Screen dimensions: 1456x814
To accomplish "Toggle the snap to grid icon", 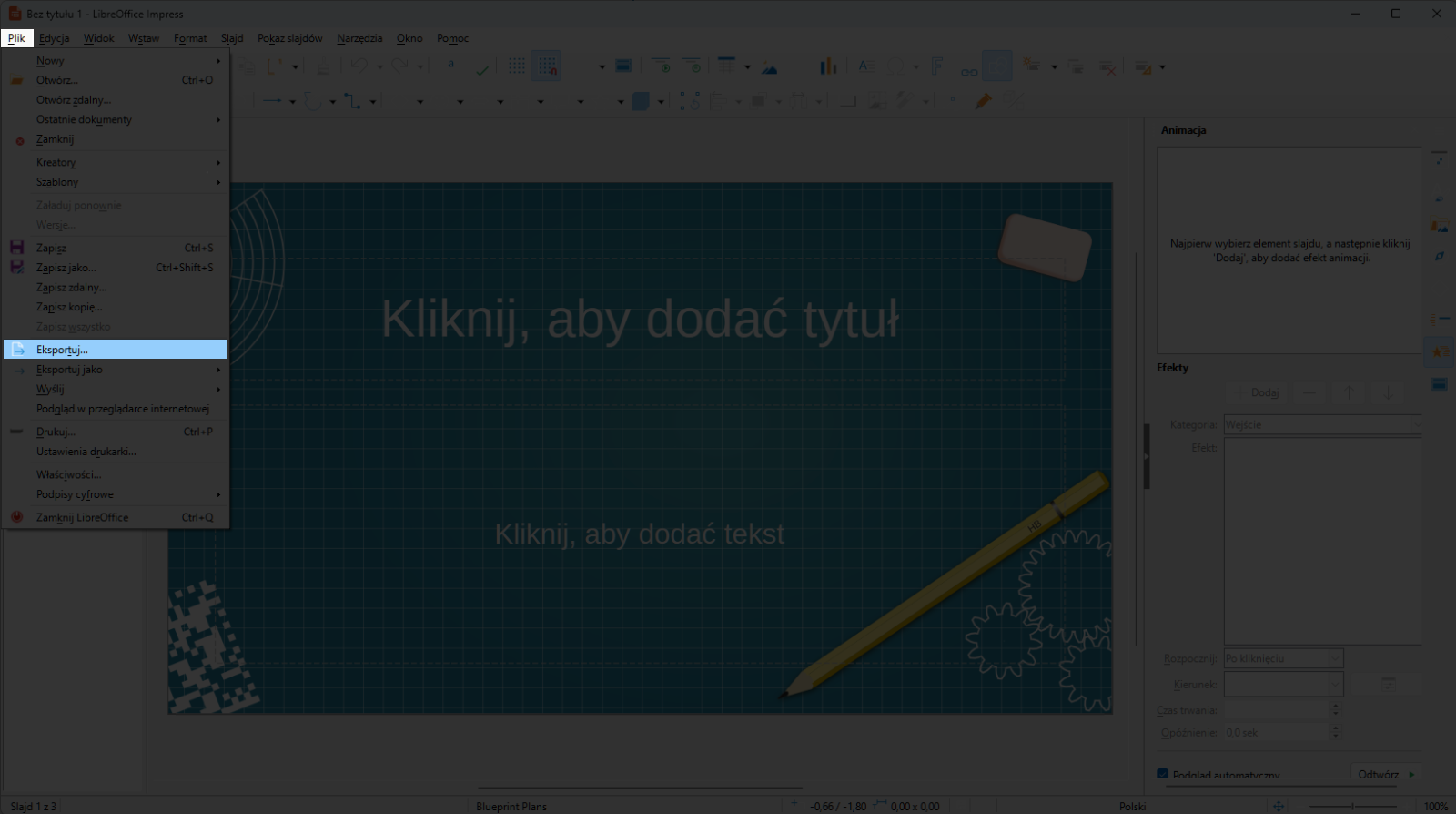I will click(547, 66).
